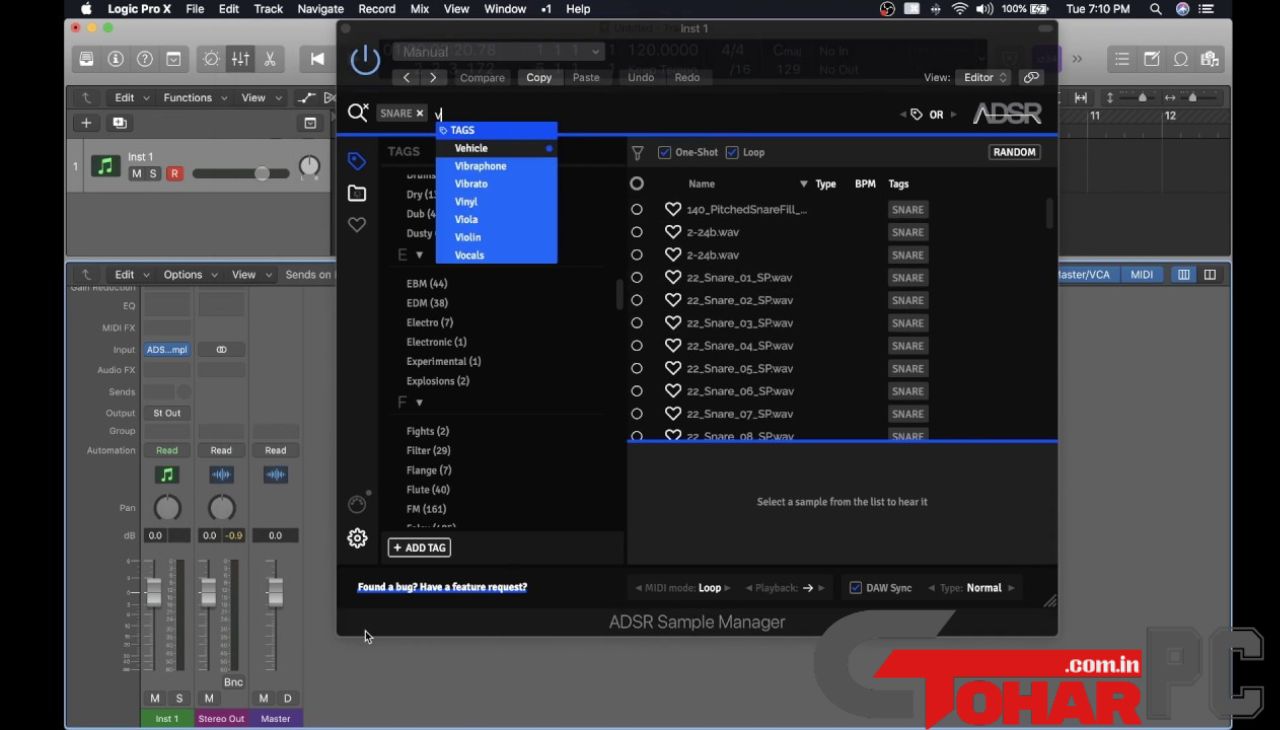Open Logic Mixer sliders button
The height and width of the screenshot is (730, 1280).
[241, 59]
